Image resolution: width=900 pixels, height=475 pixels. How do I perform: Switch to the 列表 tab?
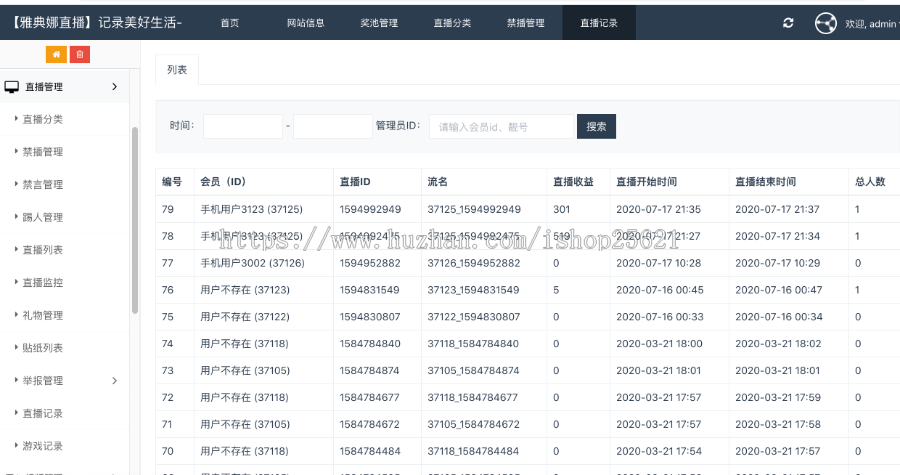pyautogui.click(x=177, y=70)
